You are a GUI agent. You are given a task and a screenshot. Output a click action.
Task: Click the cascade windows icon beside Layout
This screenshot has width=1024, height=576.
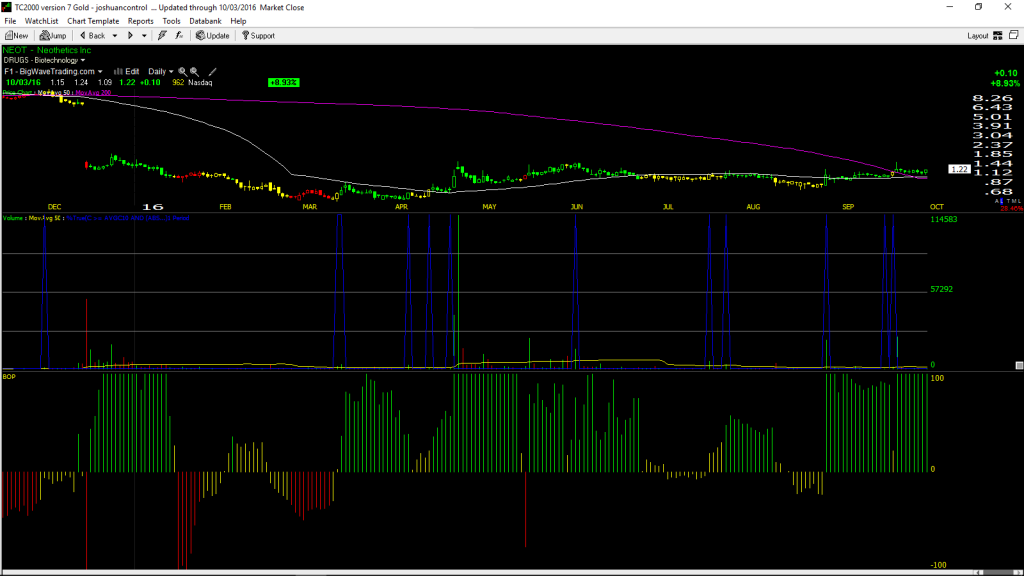[1014, 35]
